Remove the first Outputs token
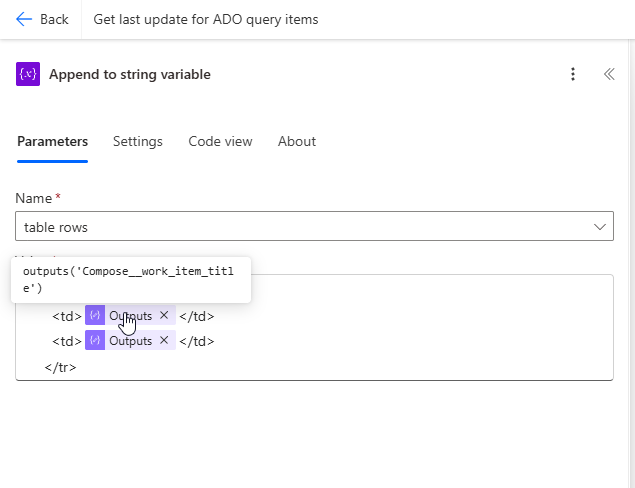The width and height of the screenshot is (635, 488). [164, 316]
